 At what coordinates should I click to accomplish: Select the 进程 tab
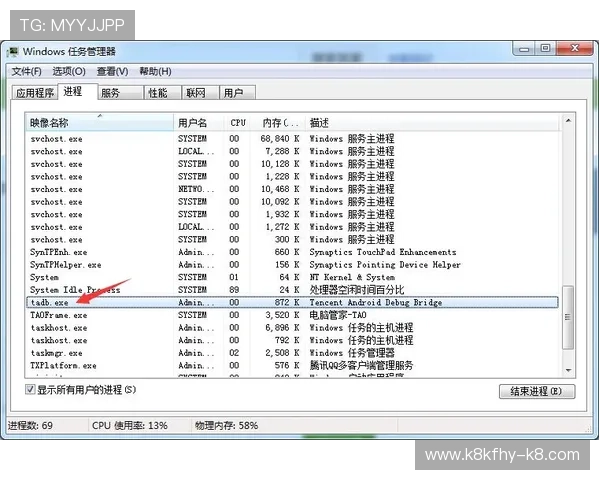tap(78, 91)
